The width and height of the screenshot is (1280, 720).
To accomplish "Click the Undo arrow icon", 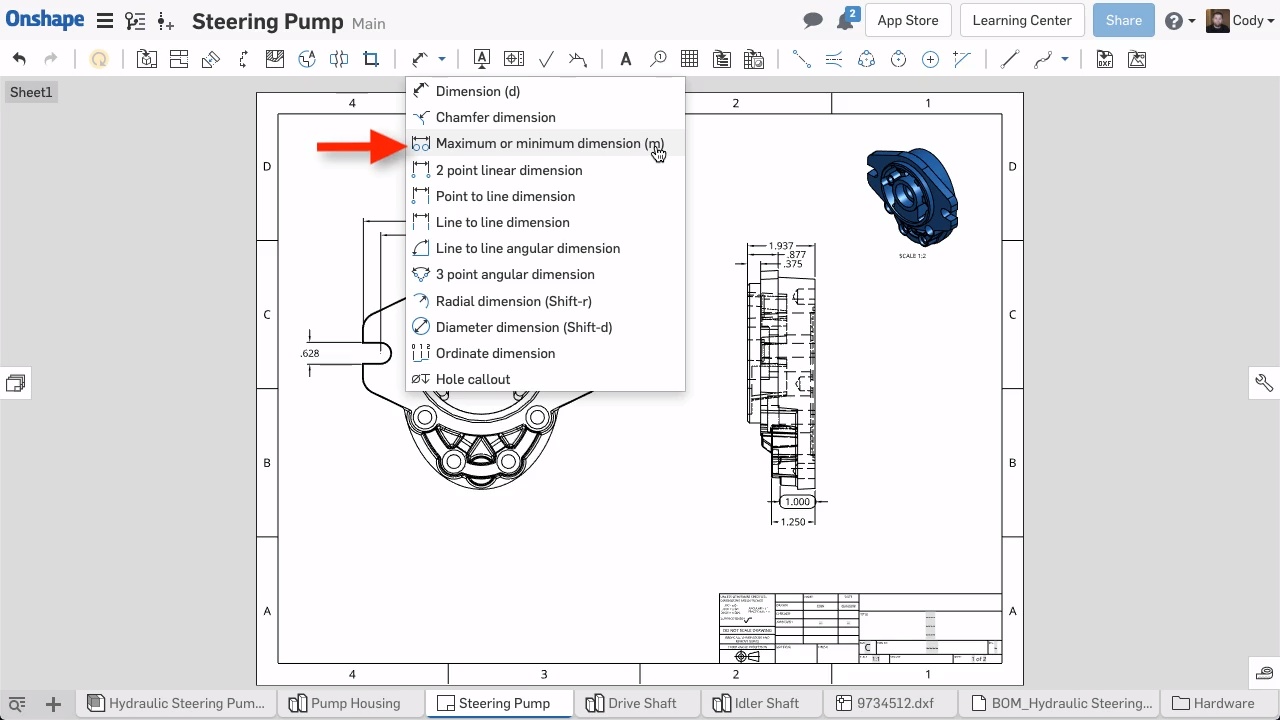I will tap(19, 60).
